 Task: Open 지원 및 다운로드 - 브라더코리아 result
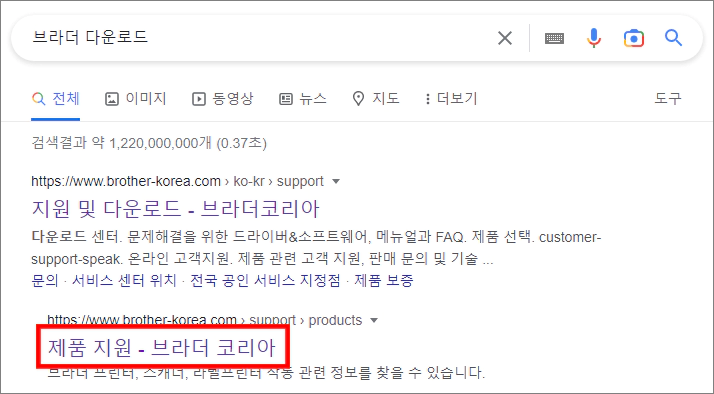175,208
